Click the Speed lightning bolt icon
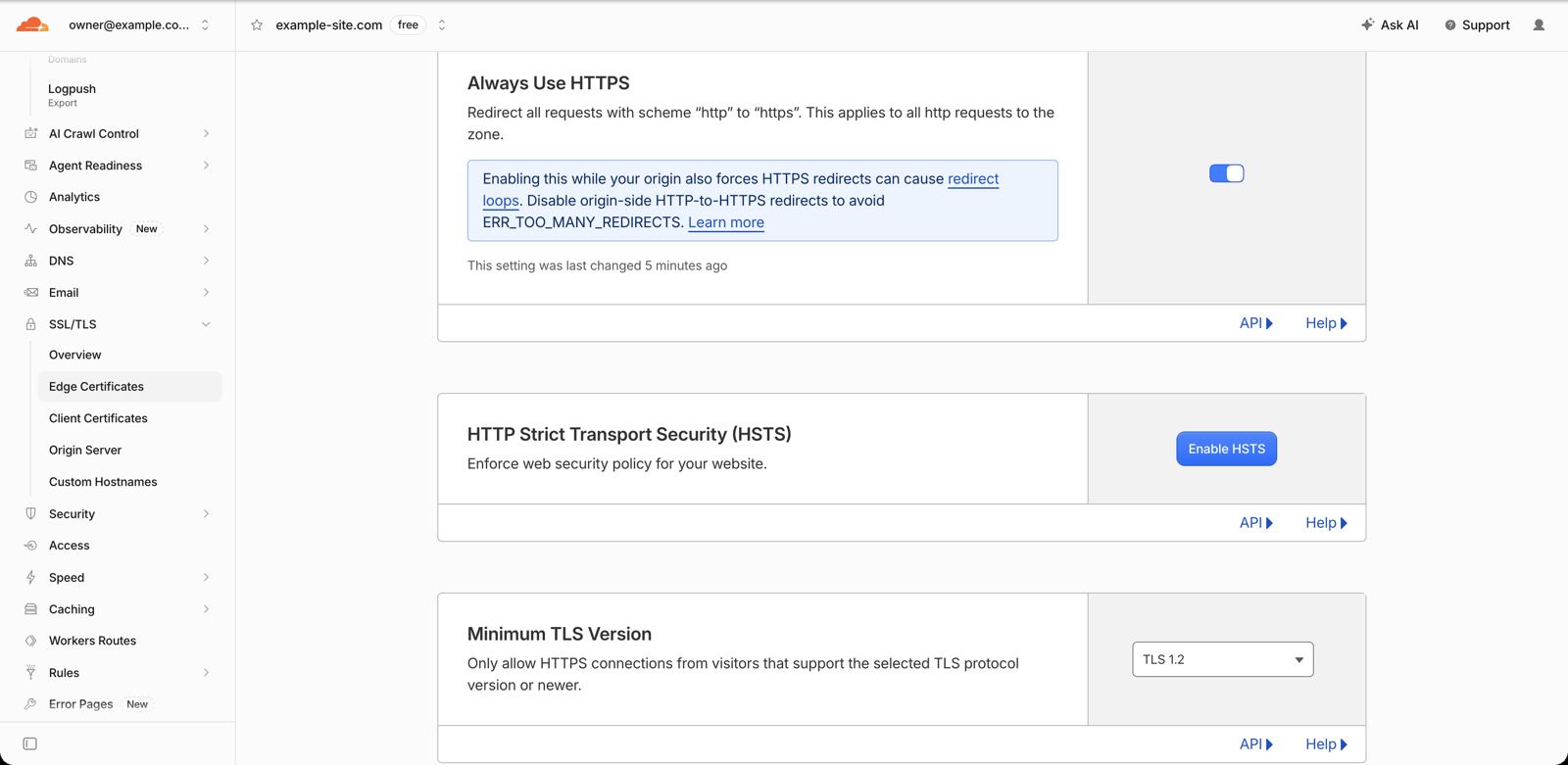The width and height of the screenshot is (1568, 765). (30, 577)
